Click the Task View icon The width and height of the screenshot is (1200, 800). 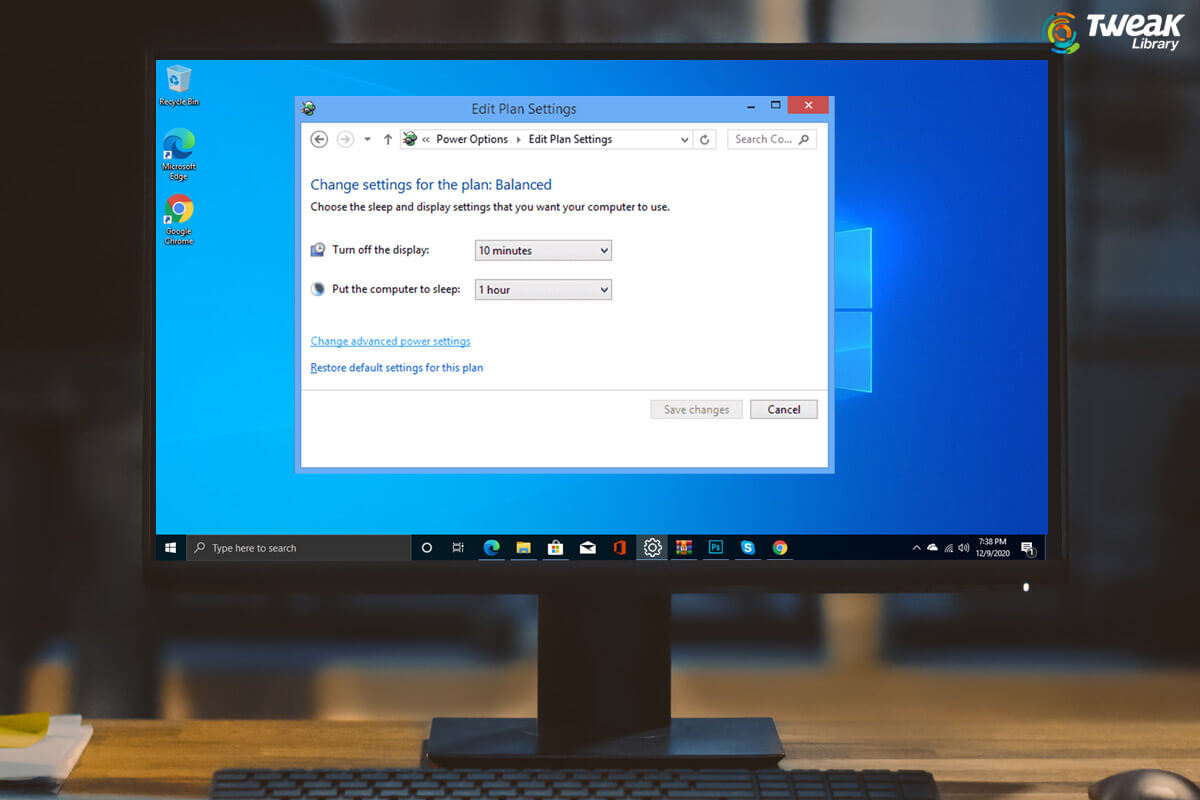458,548
